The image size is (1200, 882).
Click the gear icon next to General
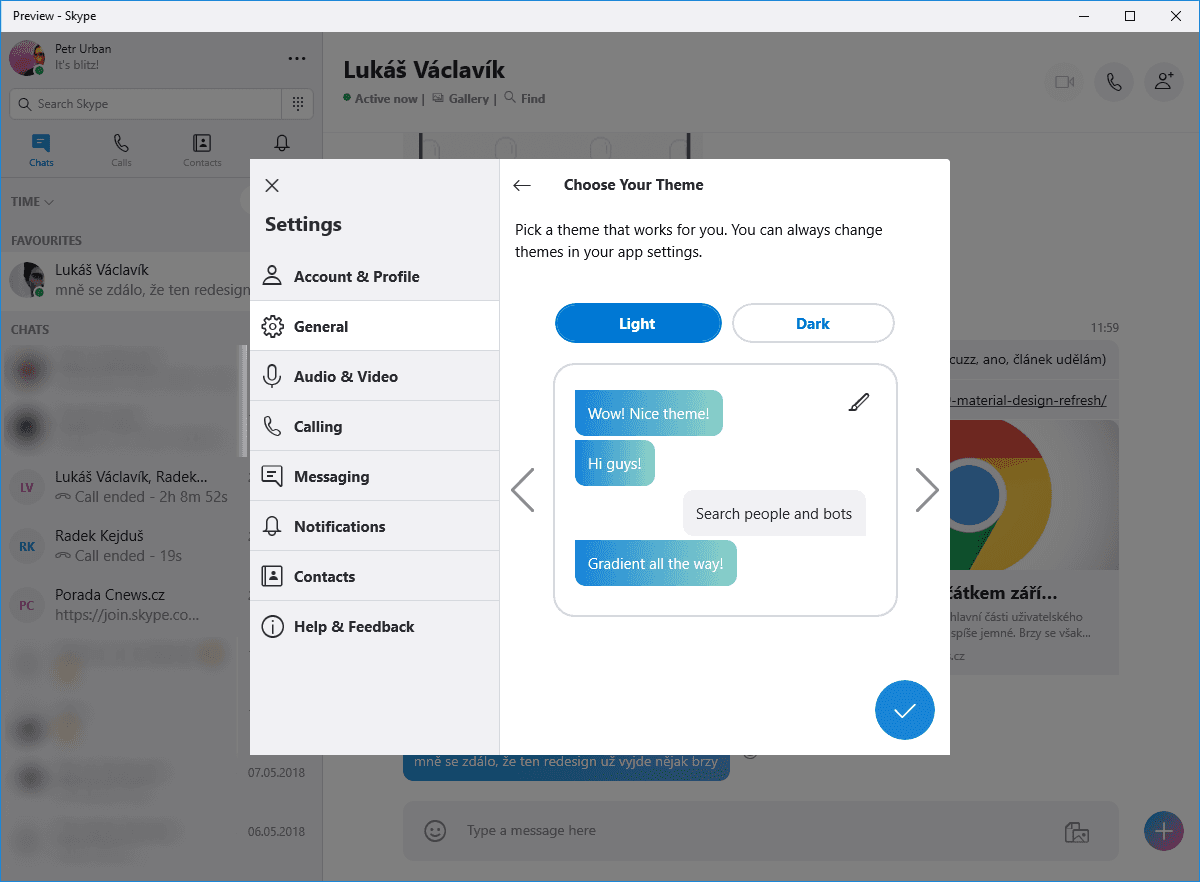tap(272, 326)
